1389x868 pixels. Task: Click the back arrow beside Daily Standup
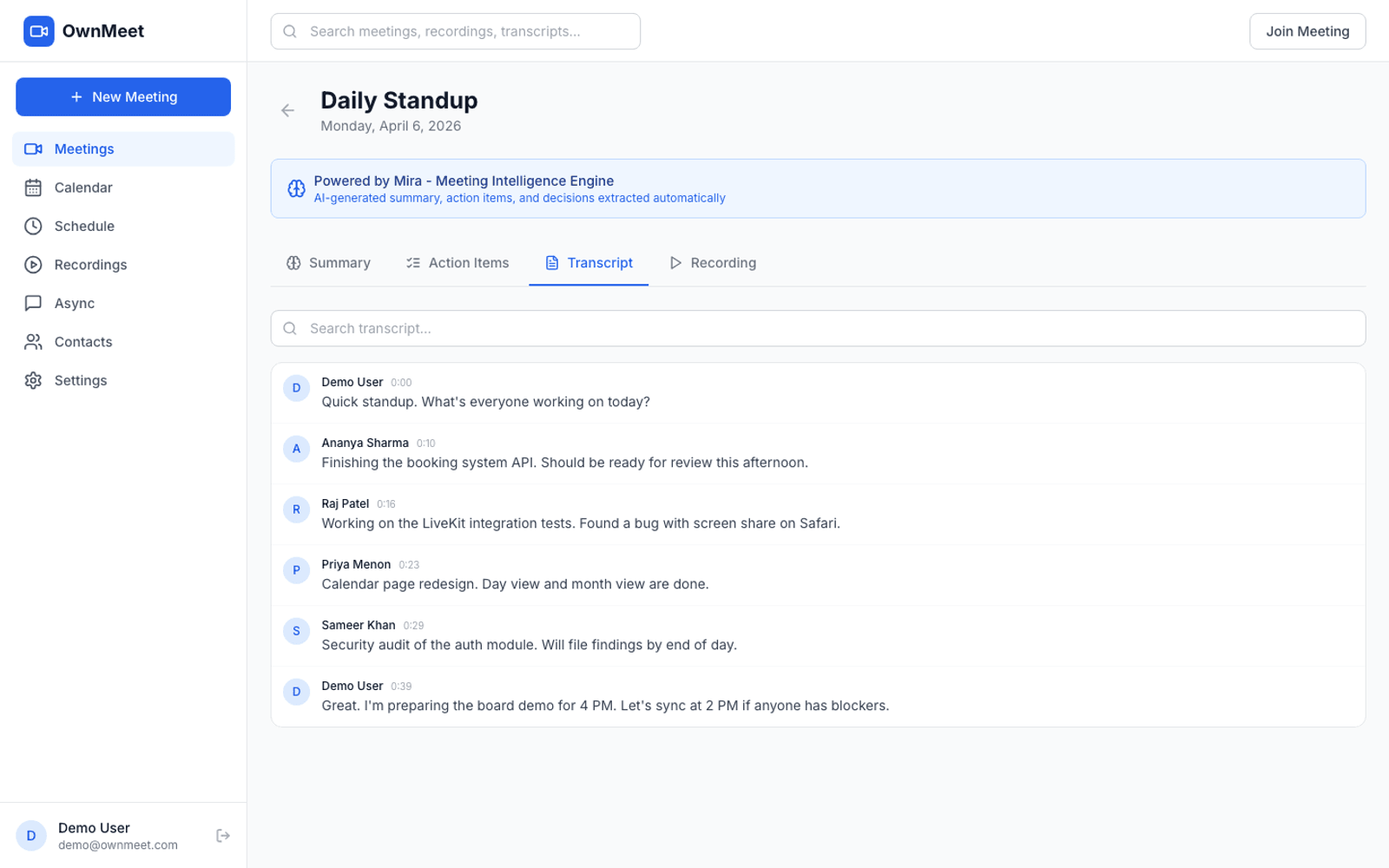[x=288, y=110]
